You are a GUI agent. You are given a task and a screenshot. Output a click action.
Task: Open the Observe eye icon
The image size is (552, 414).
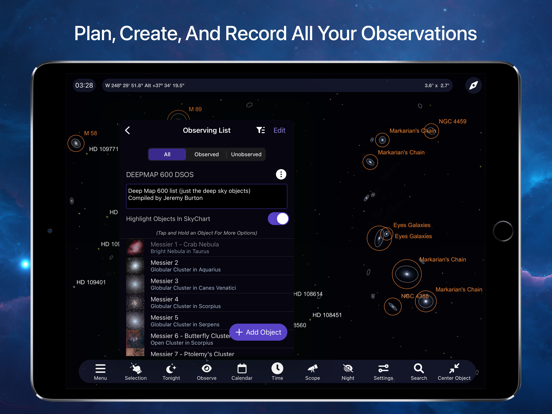(x=207, y=372)
